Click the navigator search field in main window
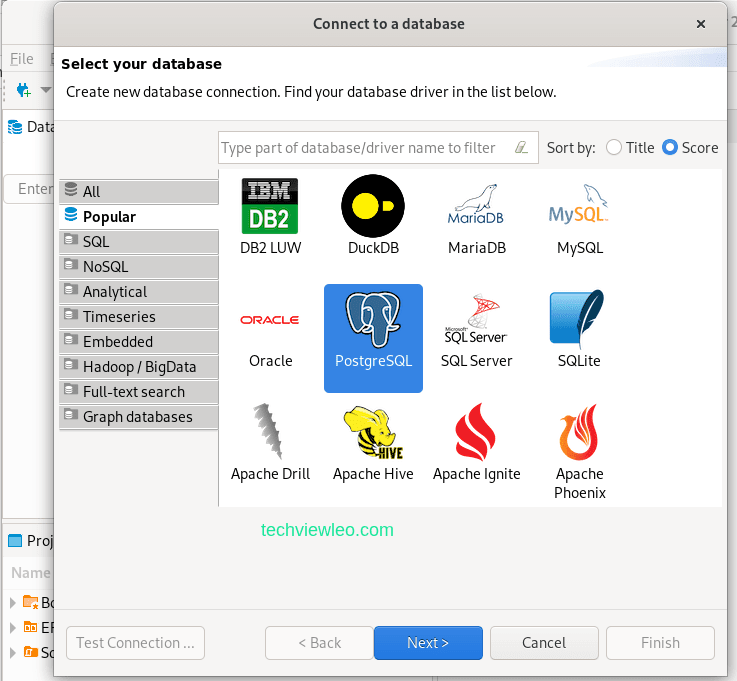This screenshot has height=681, width=737. pos(29,189)
